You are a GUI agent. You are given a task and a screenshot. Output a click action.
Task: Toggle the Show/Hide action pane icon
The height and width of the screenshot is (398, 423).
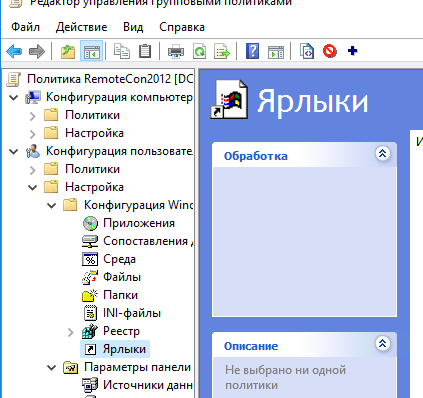[x=276, y=52]
